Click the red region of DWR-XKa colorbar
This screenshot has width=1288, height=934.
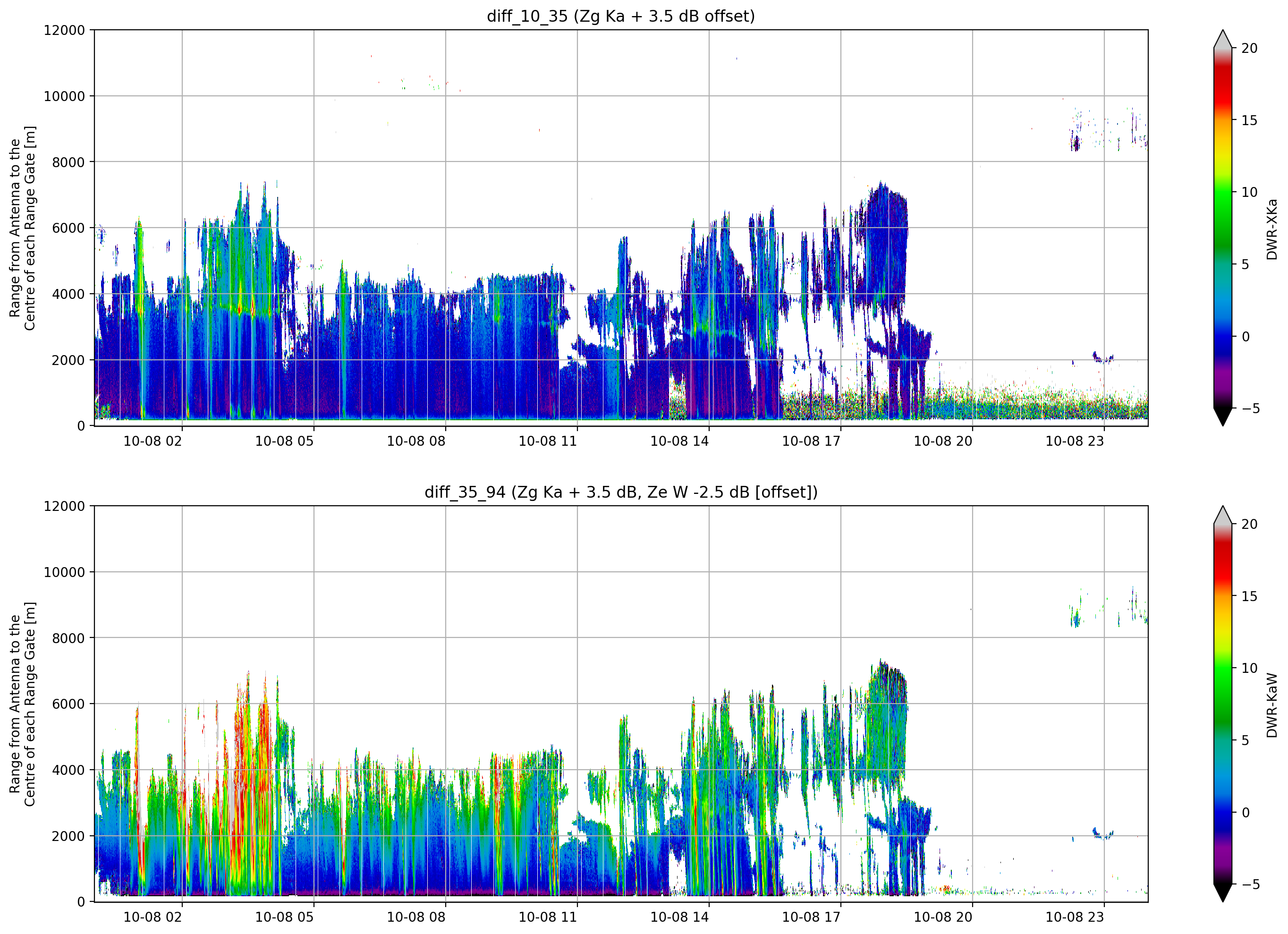[x=1223, y=85]
